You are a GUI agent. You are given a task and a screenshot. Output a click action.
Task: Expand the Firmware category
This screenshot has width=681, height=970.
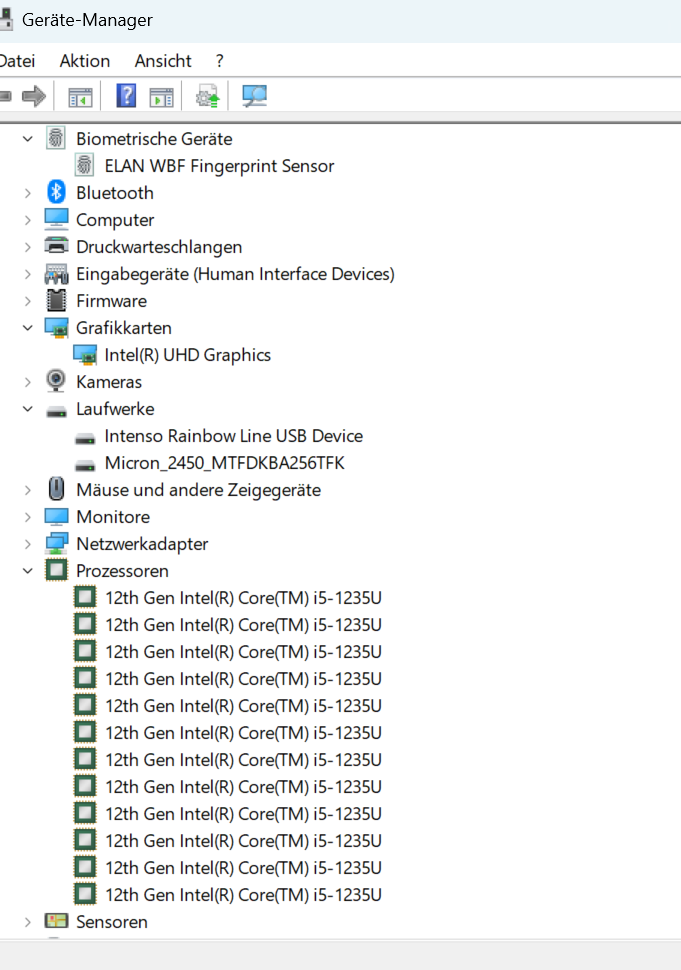[x=28, y=301]
